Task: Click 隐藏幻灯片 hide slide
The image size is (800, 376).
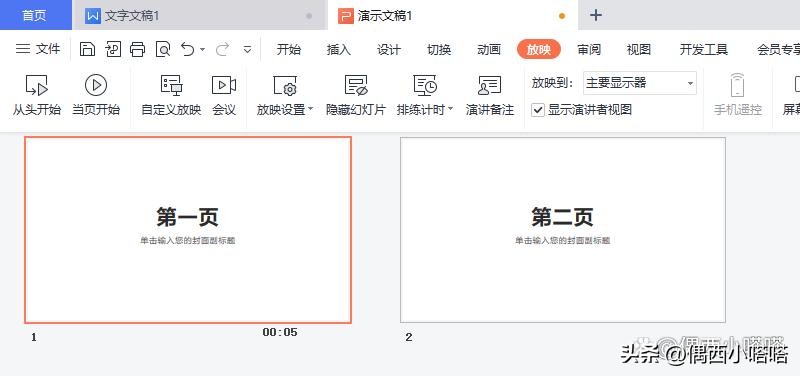Action: point(356,95)
